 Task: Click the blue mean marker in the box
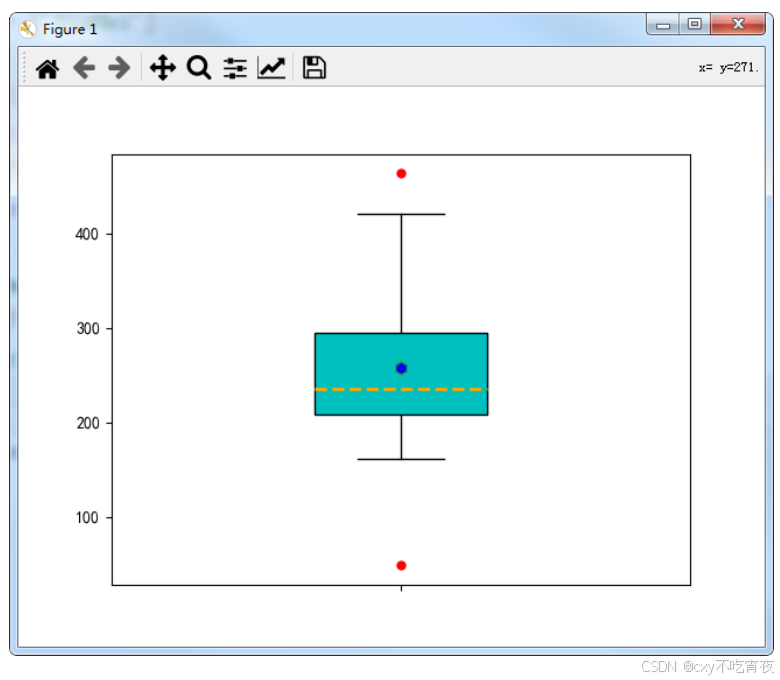401,369
